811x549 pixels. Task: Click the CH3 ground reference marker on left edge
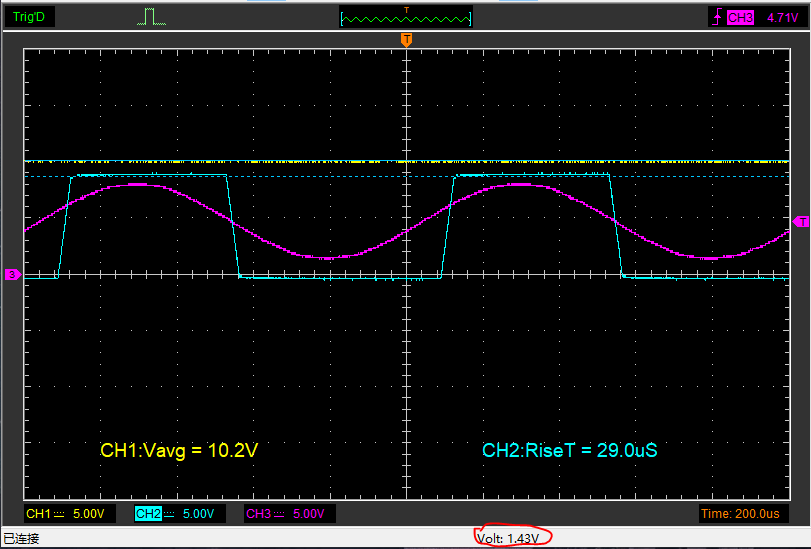pyautogui.click(x=12, y=274)
